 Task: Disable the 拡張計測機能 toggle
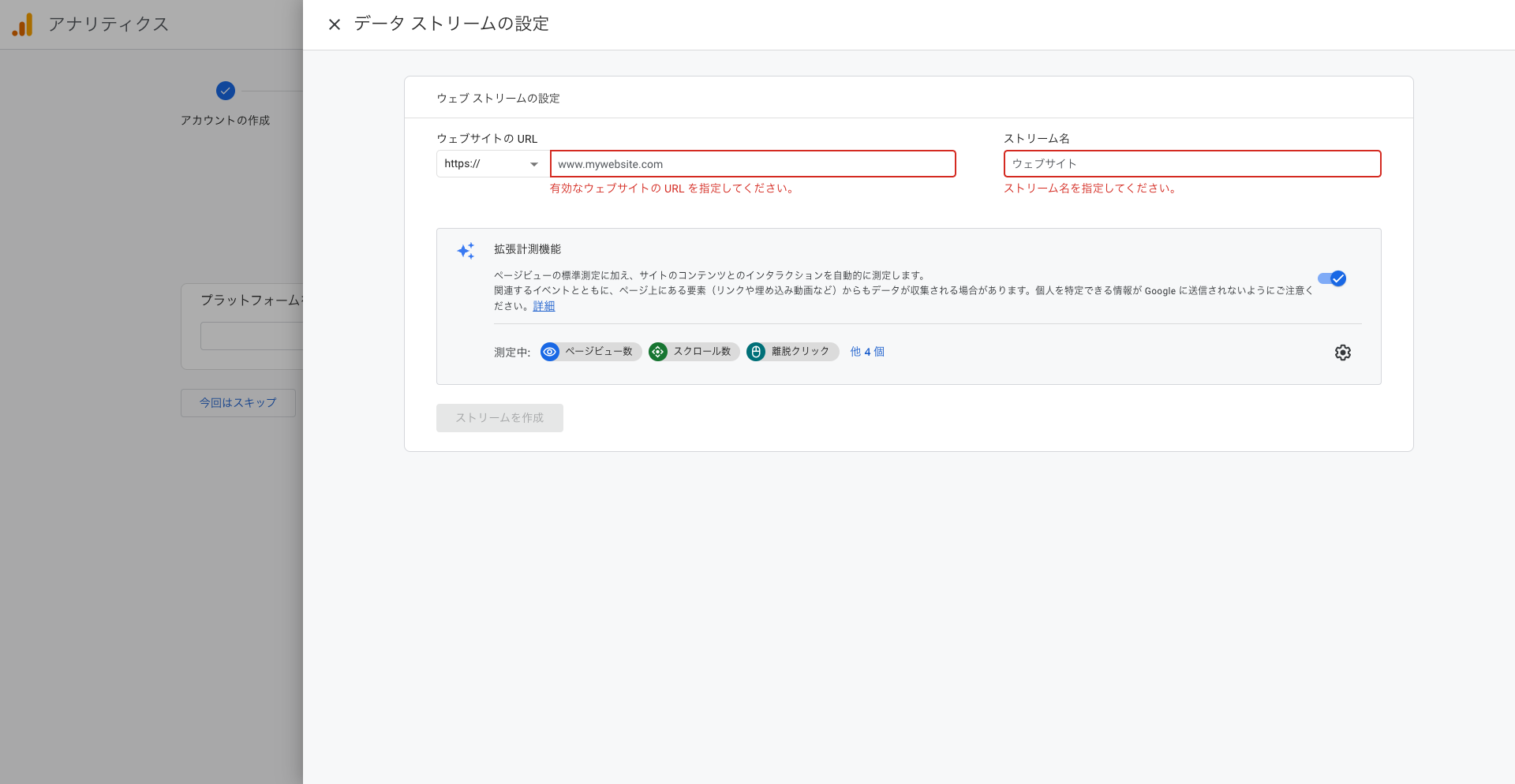(x=1332, y=278)
